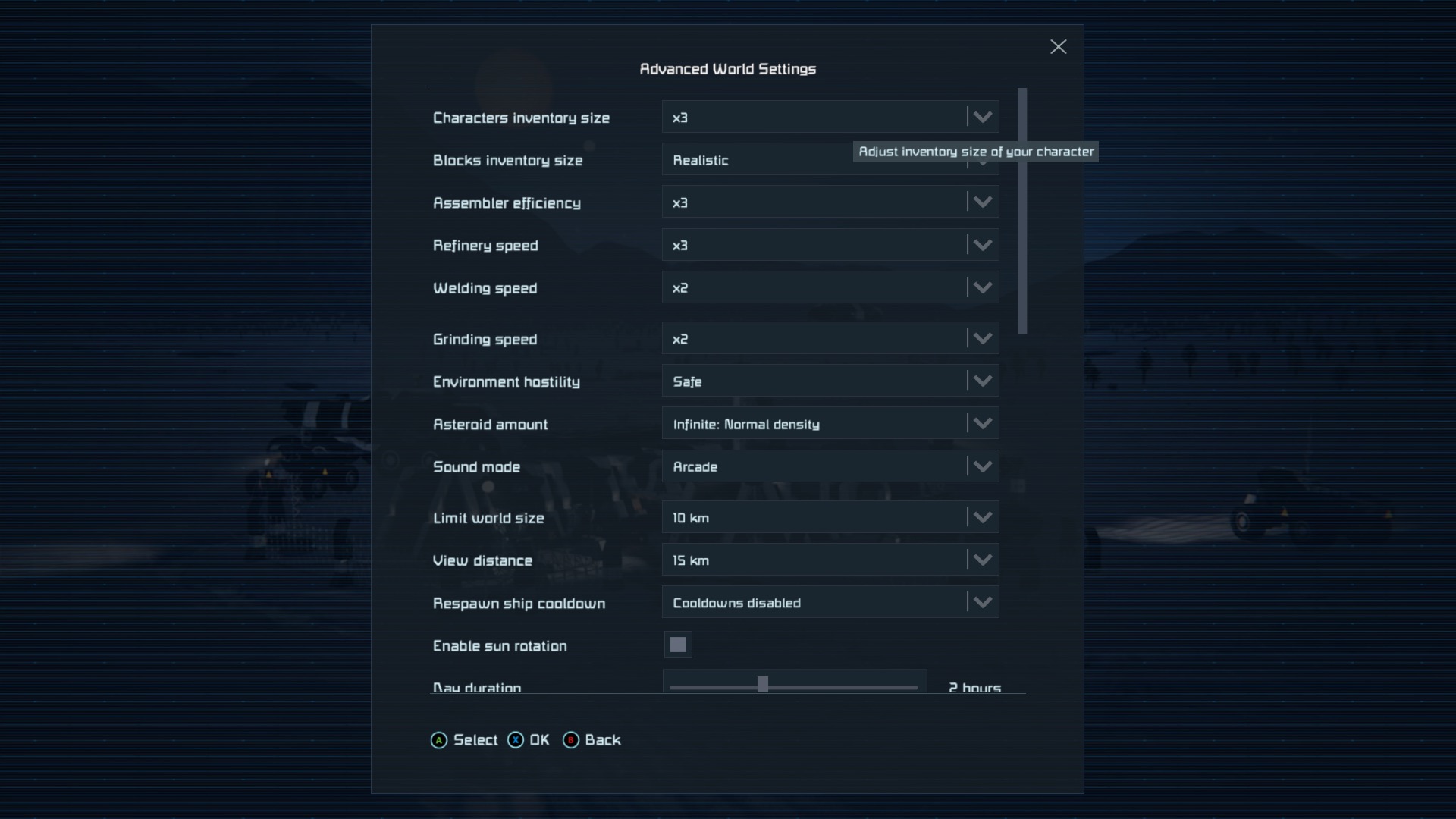
Task: Click the blue X OK button icon
Action: tap(516, 740)
